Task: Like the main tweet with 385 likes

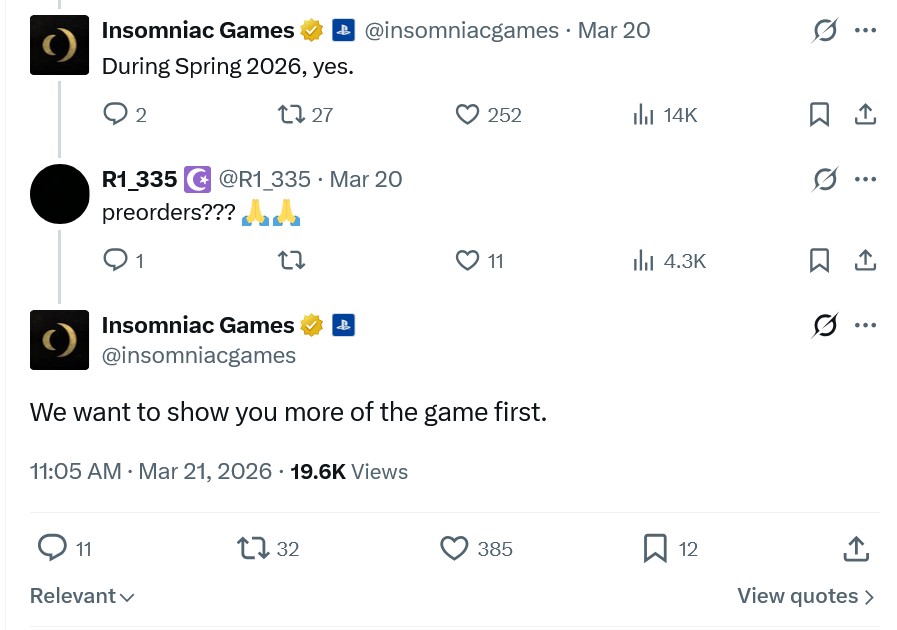Action: 455,548
